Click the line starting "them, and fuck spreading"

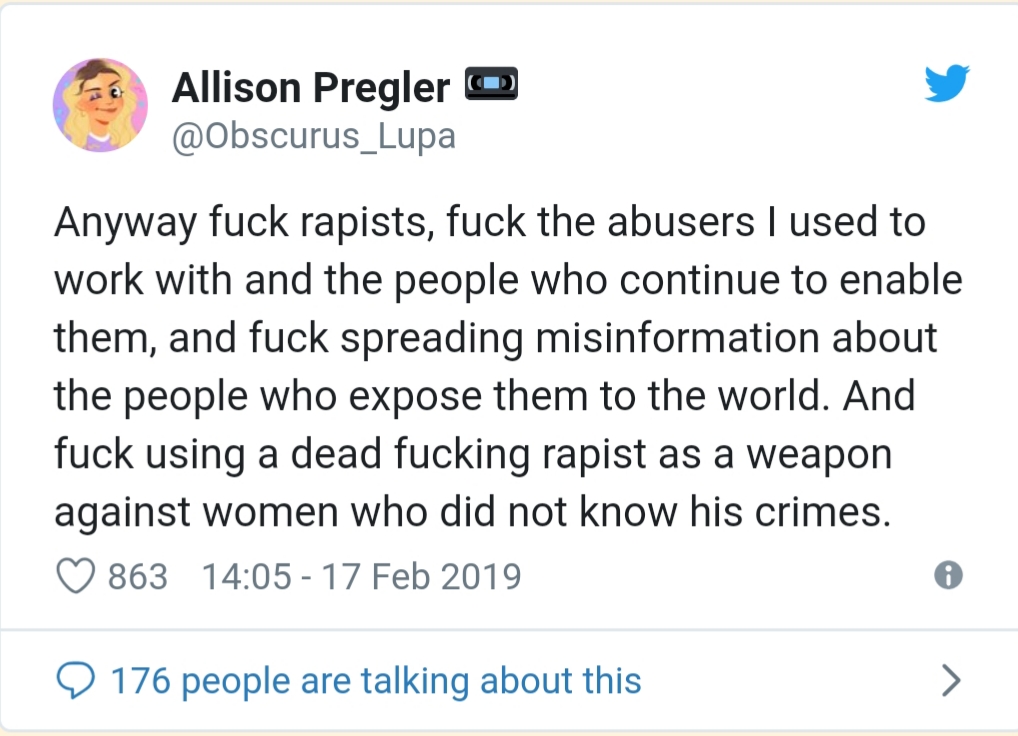pos(495,338)
